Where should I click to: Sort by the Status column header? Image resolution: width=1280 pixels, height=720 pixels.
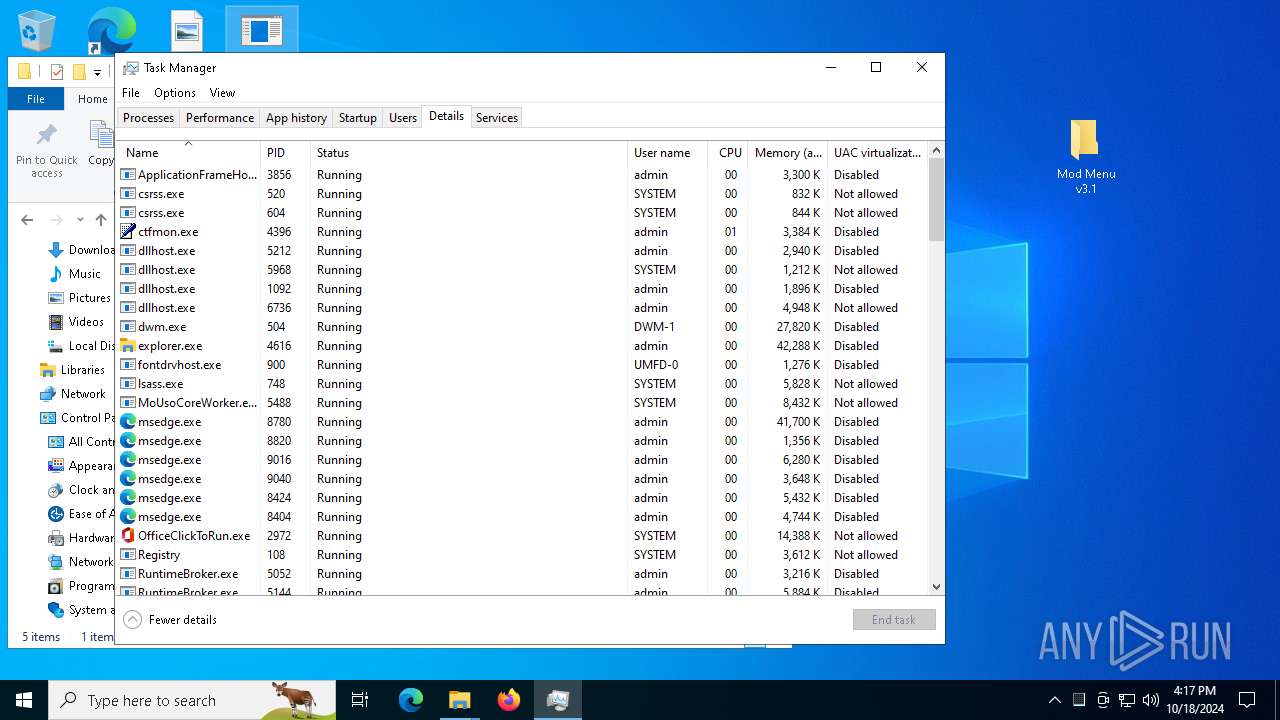pyautogui.click(x=469, y=153)
